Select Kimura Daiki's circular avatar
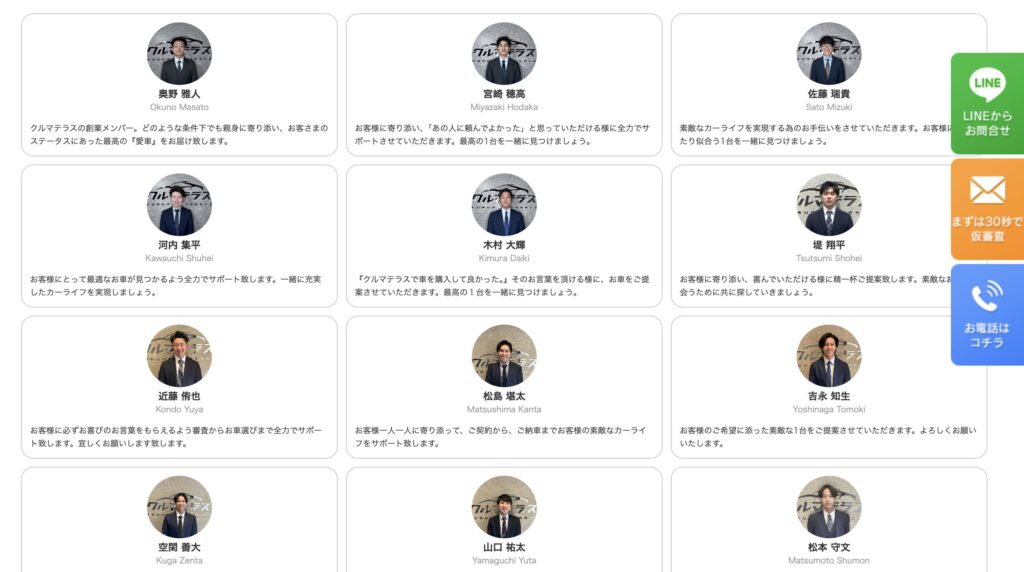 click(x=504, y=204)
